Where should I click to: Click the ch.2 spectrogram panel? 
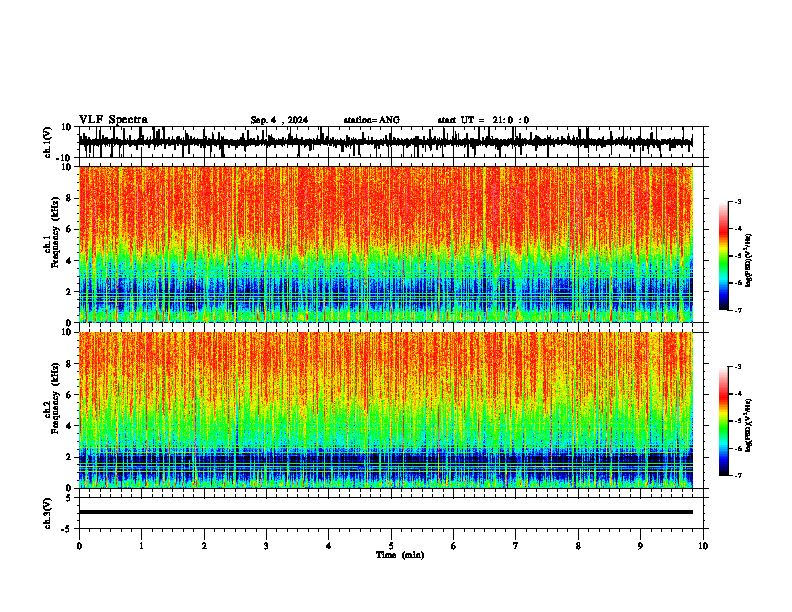coord(386,410)
